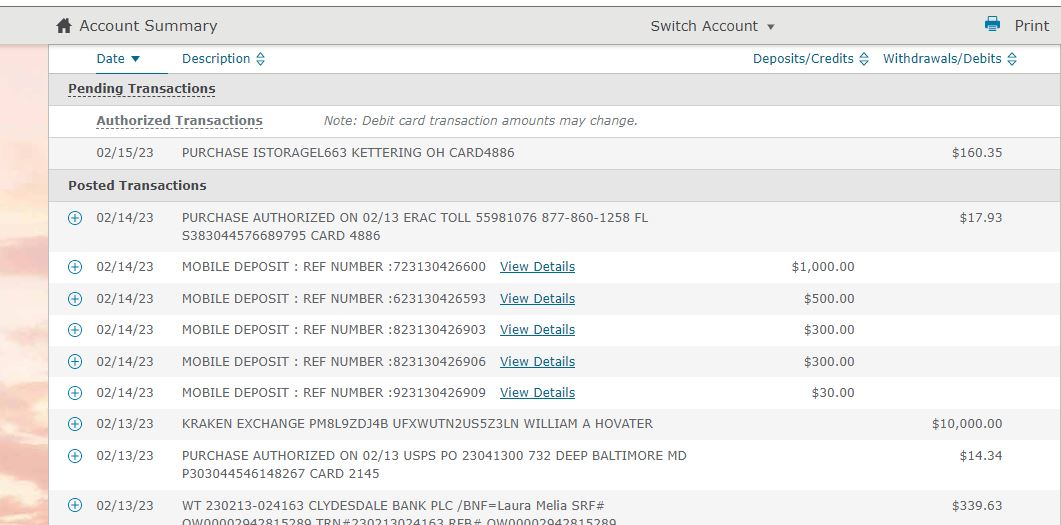Click the 02/15/23 pending transaction date
1061x525 pixels.
tap(125, 153)
